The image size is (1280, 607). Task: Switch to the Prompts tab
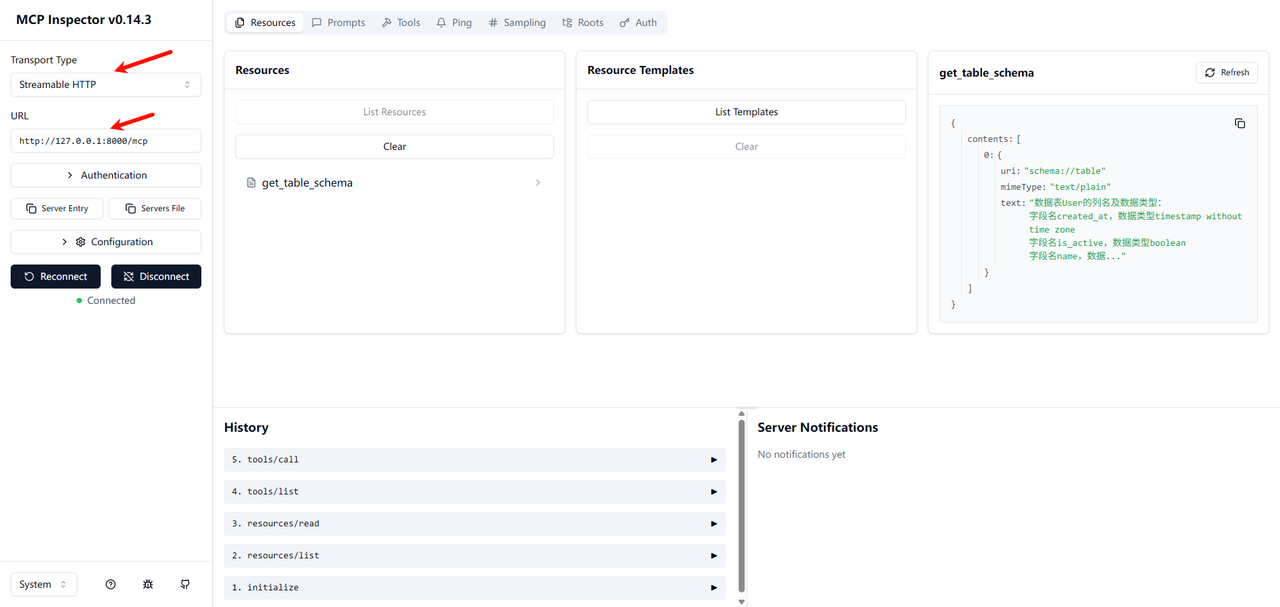(338, 22)
